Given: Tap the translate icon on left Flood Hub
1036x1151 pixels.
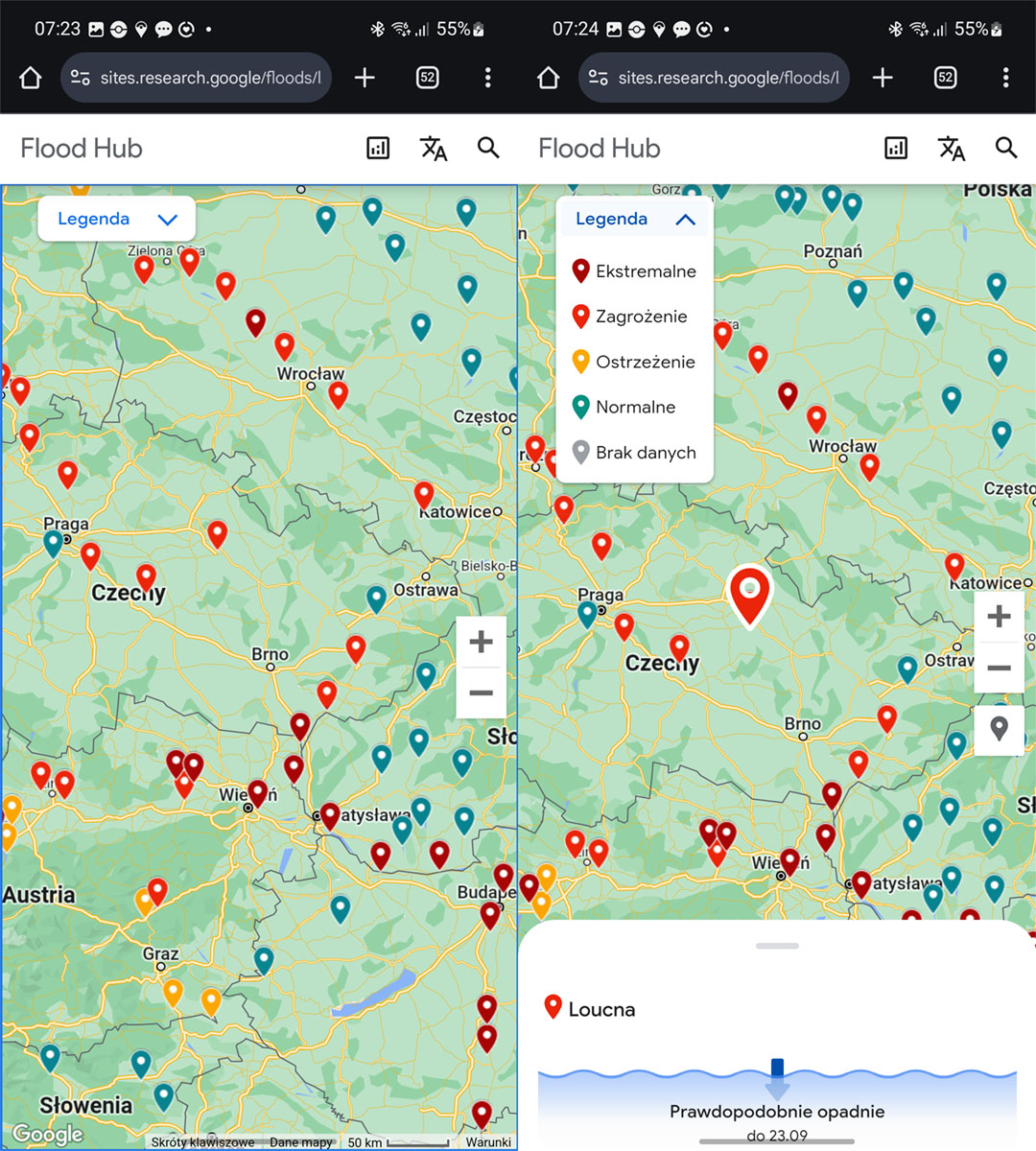Looking at the screenshot, I should pyautogui.click(x=434, y=149).
